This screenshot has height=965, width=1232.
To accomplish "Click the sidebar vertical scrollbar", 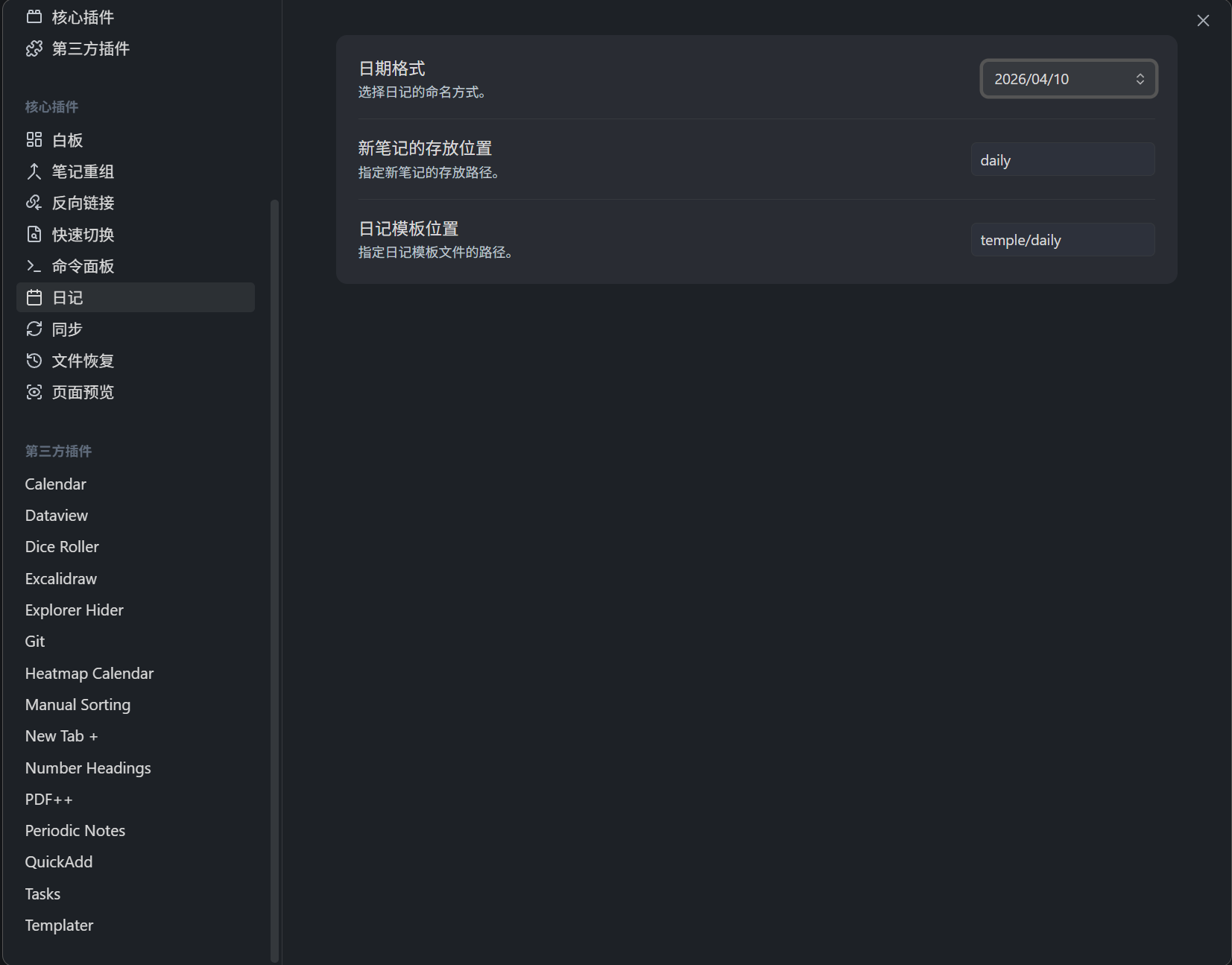I will (274, 581).
